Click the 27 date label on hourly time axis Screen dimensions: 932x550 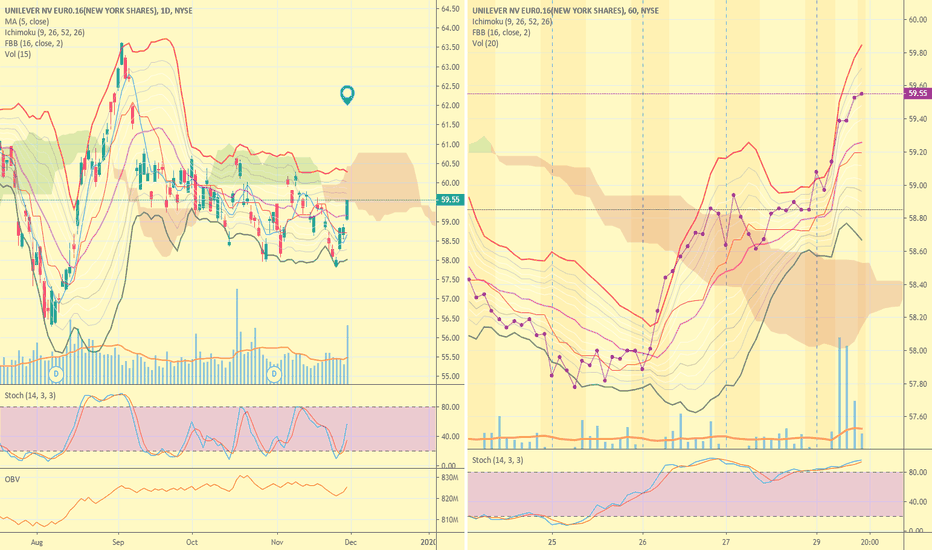[726, 542]
